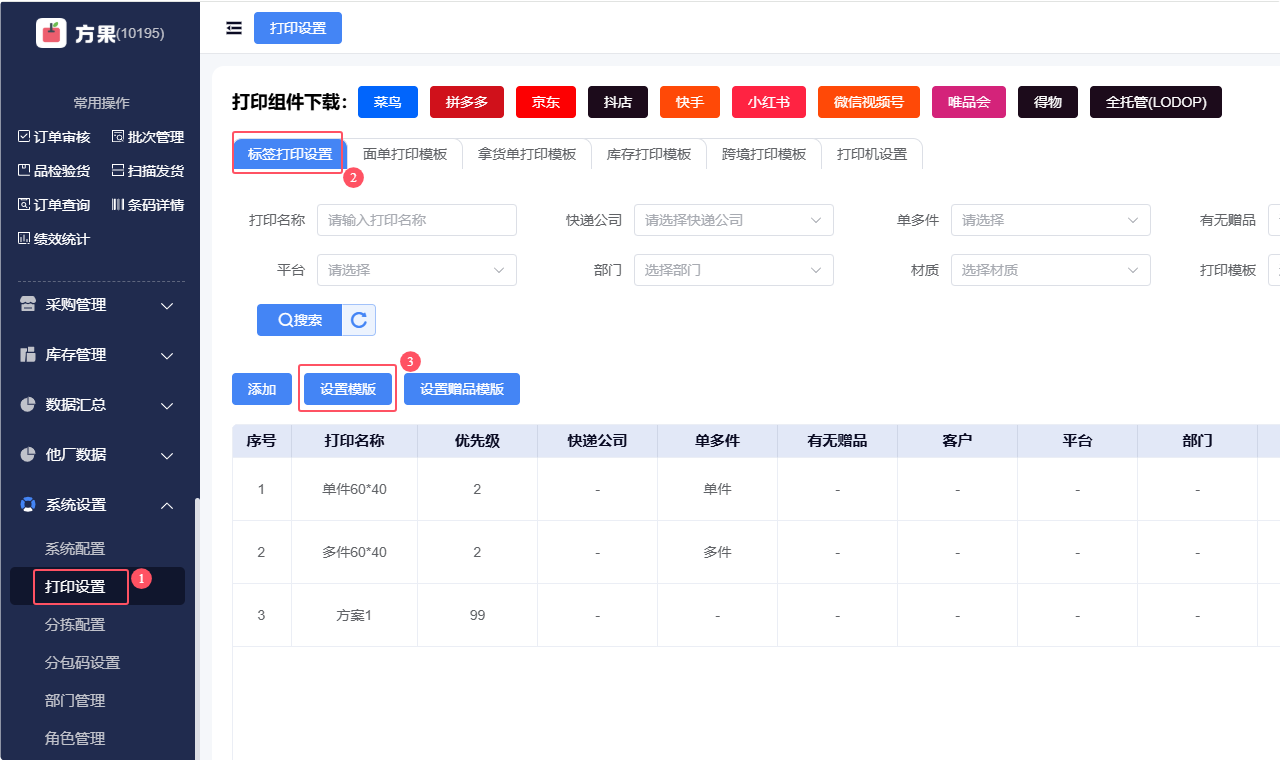Select the 多件60*40 table row name
The image size is (1280, 760).
tap(354, 552)
